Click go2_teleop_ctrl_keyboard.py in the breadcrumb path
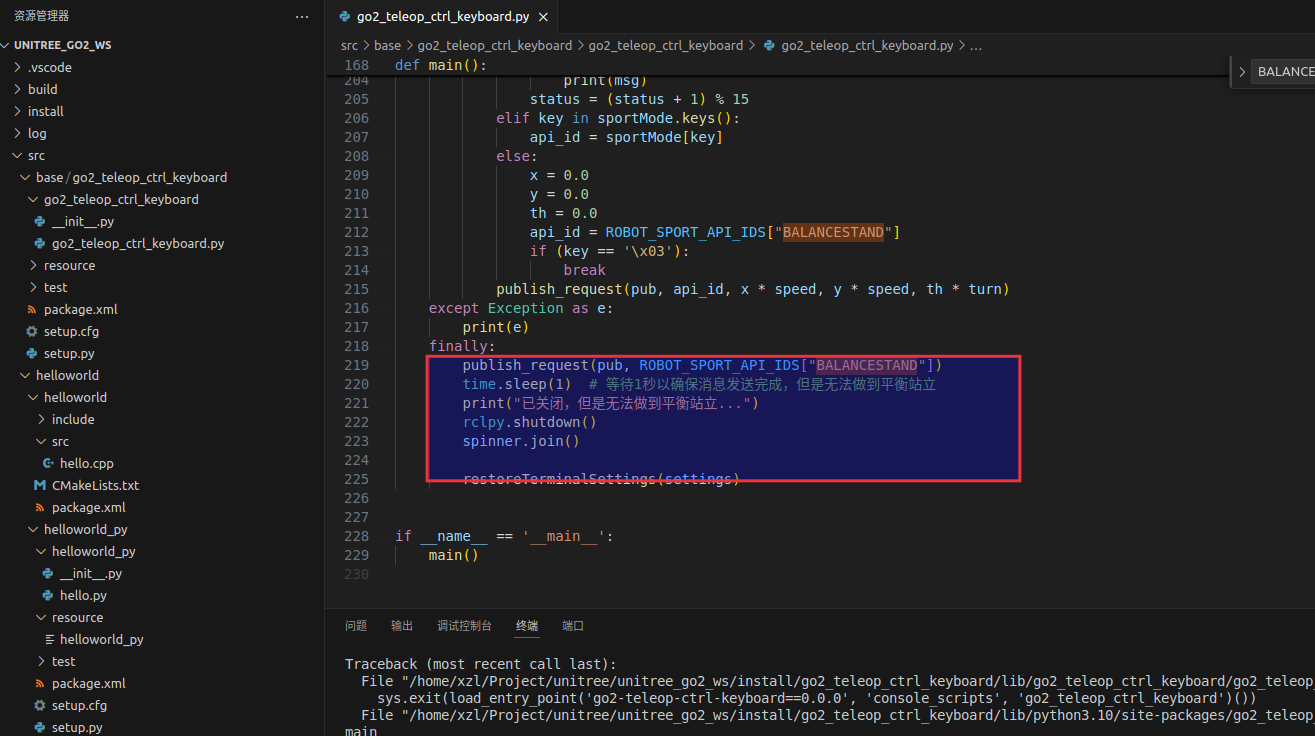This screenshot has width=1315, height=736. coord(867,45)
